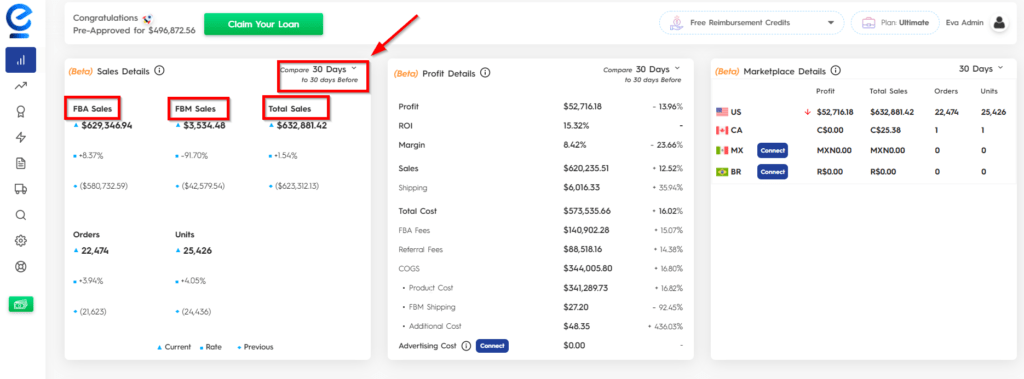Click Referral Fees value $88,518.16

583,250
